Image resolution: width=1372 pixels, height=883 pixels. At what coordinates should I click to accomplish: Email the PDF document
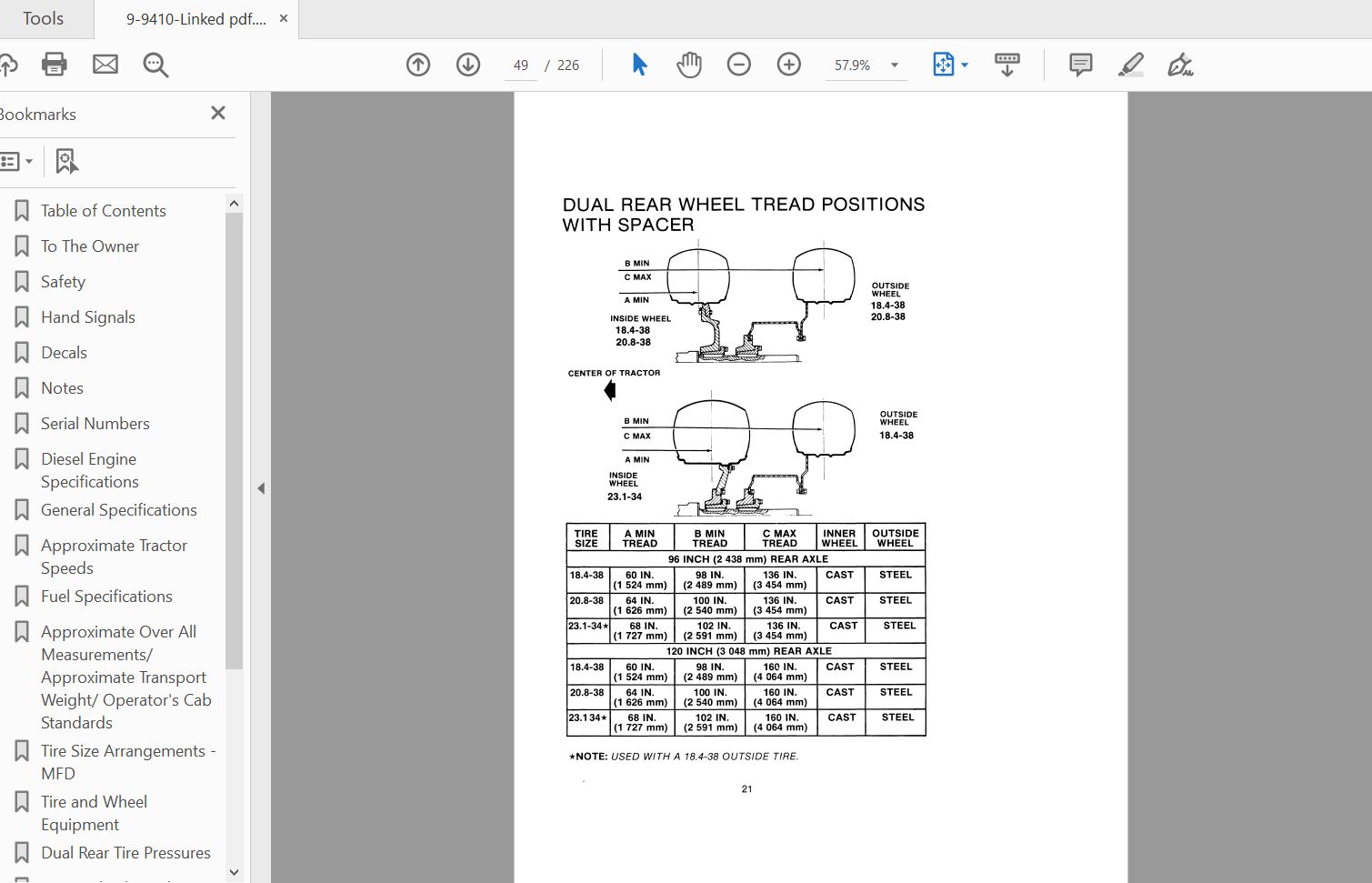105,65
